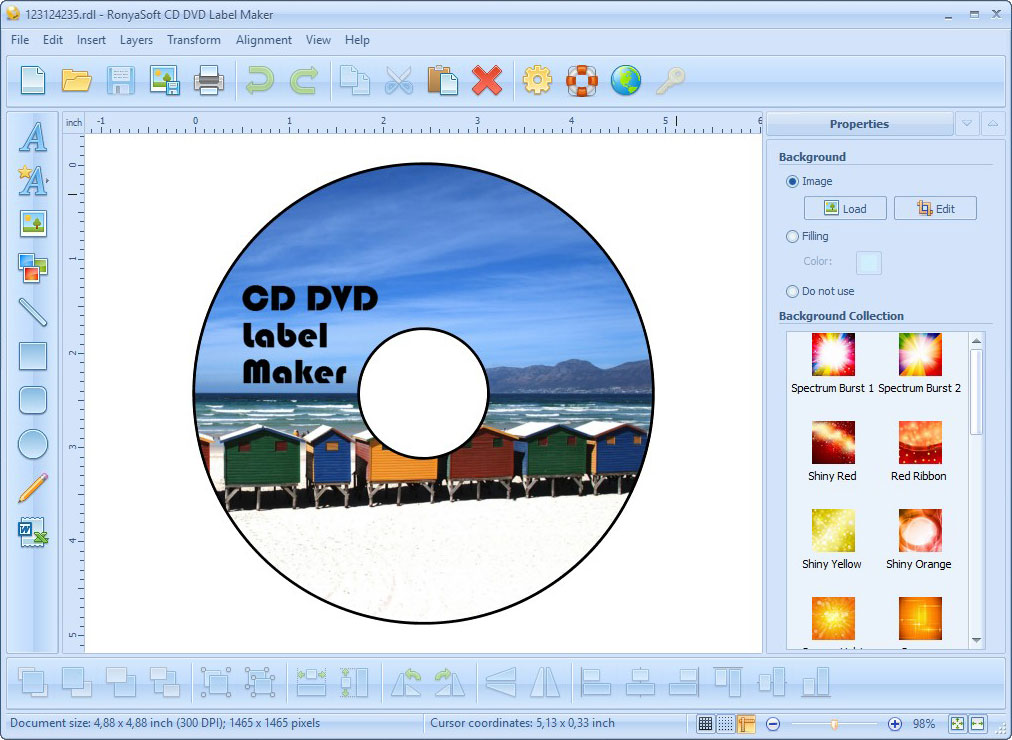Open the Transform menu
This screenshot has height=740, width=1012.
(194, 40)
